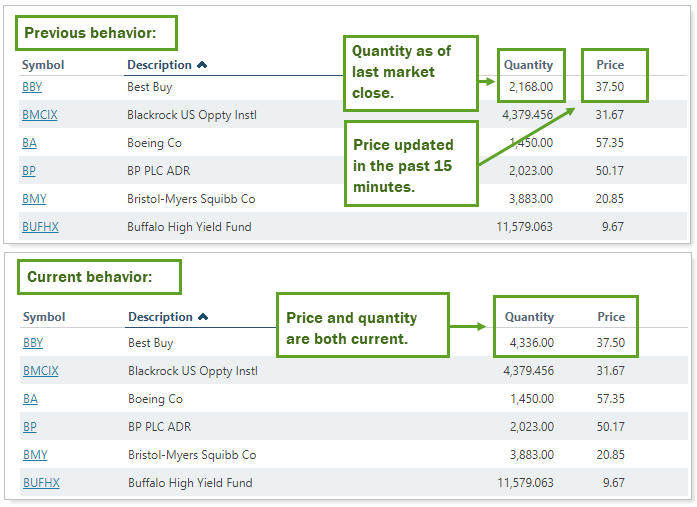The image size is (697, 507).
Task: Open the BP link in the Current behavior table
Action: (x=30, y=427)
